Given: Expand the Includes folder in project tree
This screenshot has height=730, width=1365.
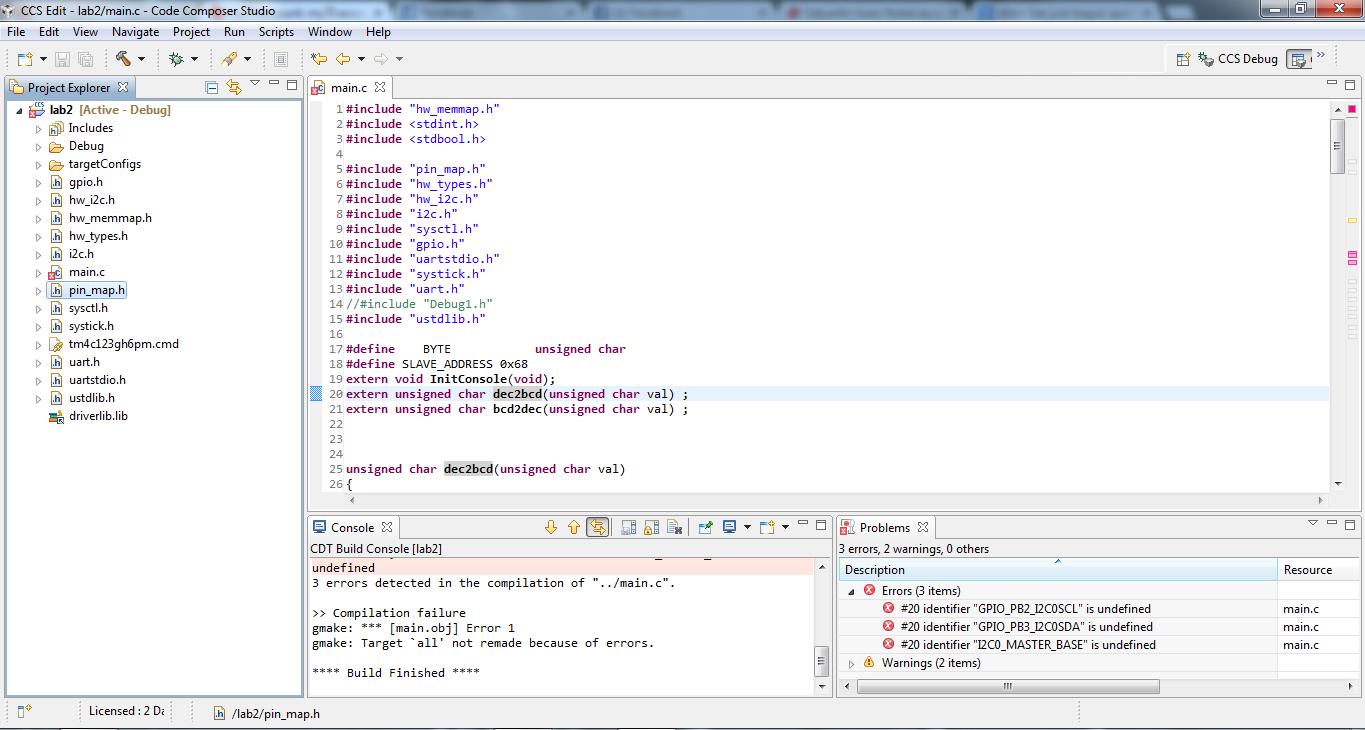Looking at the screenshot, I should point(39,129).
